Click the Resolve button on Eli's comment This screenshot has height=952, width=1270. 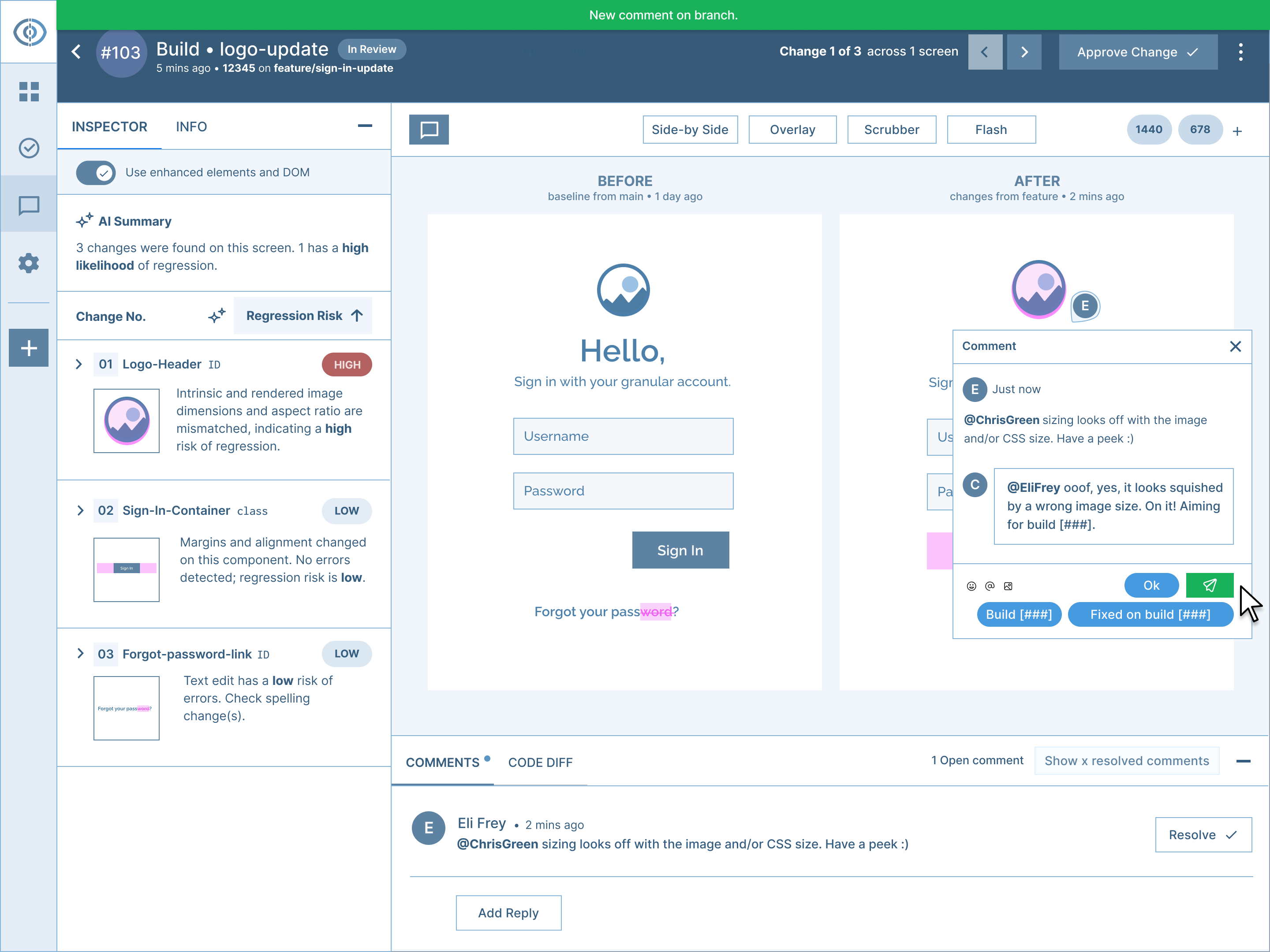click(1203, 835)
